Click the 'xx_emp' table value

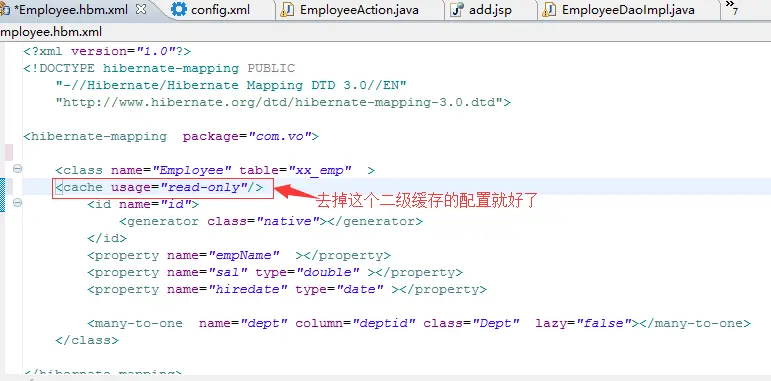[320, 170]
